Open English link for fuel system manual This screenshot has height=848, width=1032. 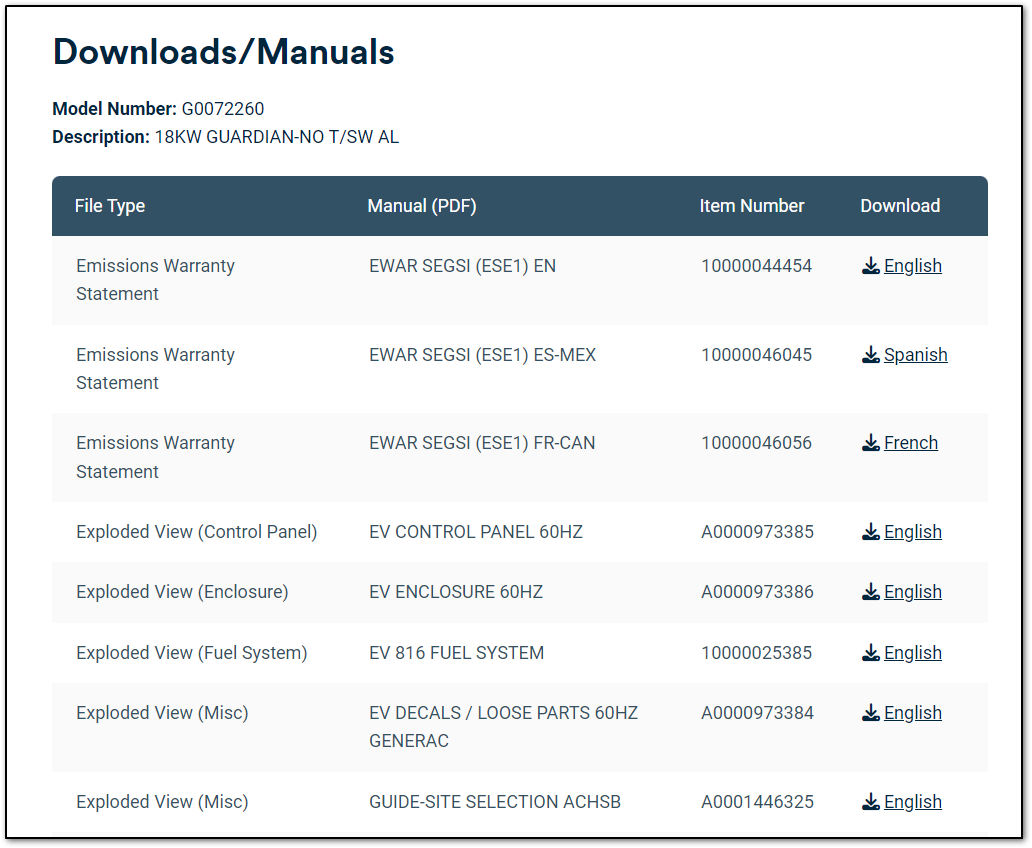coord(912,653)
